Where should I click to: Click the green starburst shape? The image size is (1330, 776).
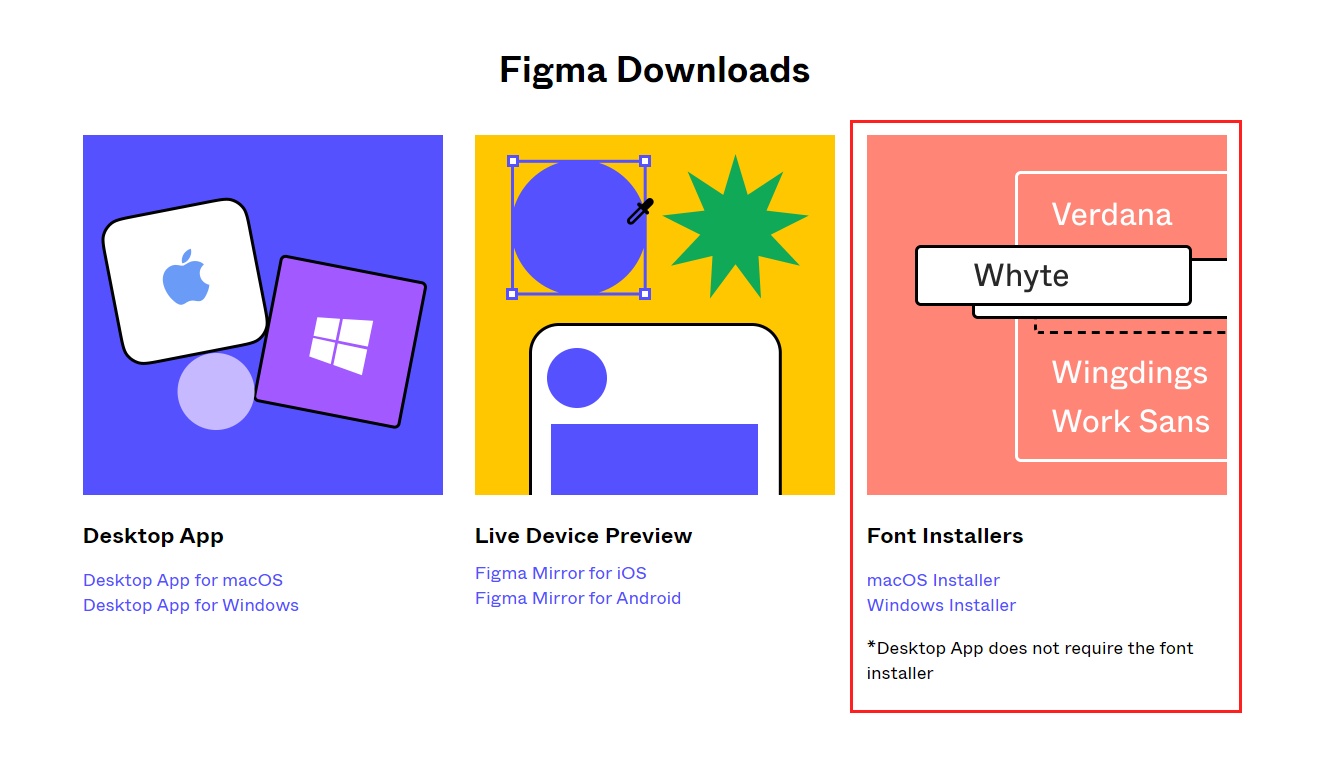click(735, 227)
